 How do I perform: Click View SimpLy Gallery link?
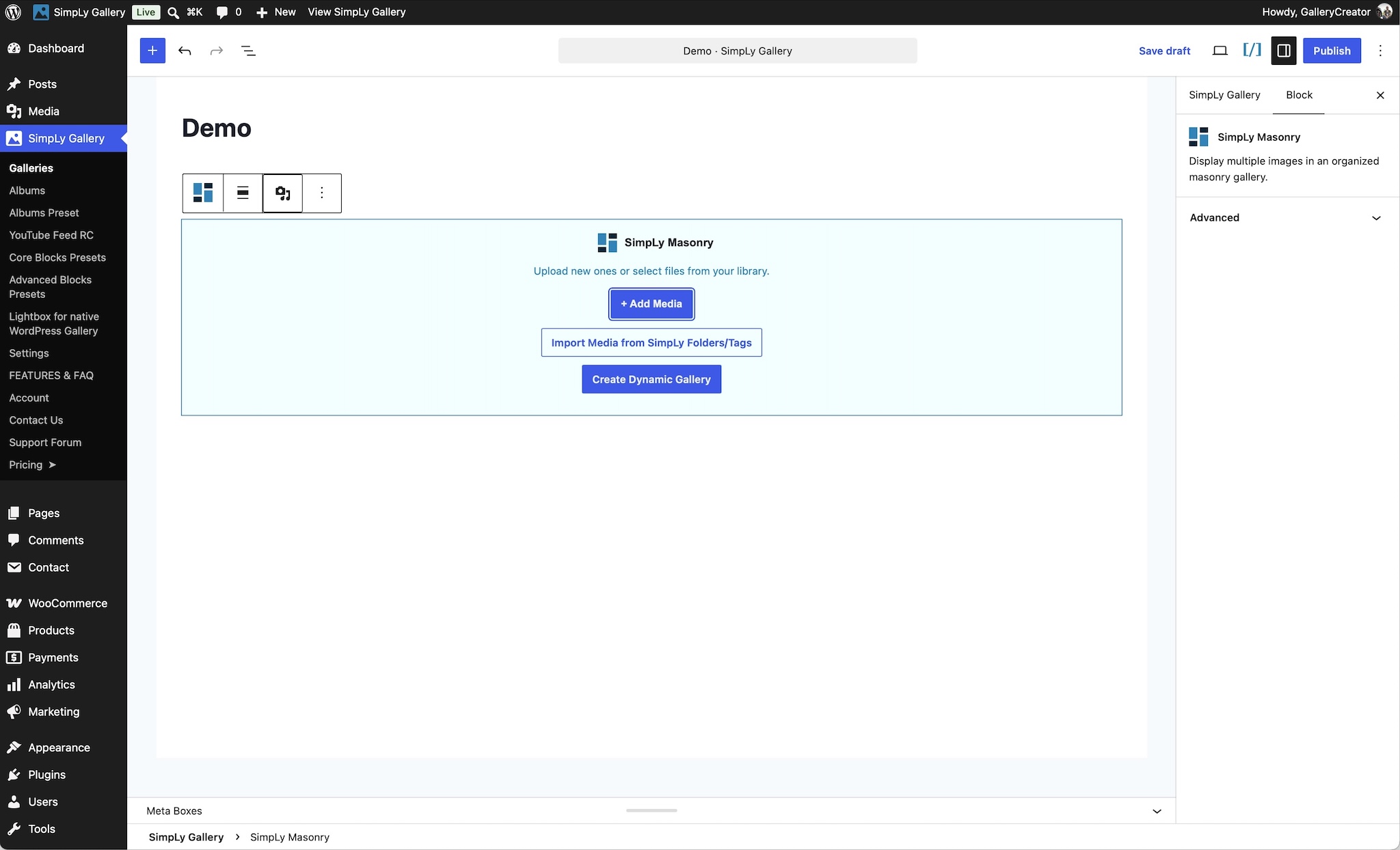(357, 12)
